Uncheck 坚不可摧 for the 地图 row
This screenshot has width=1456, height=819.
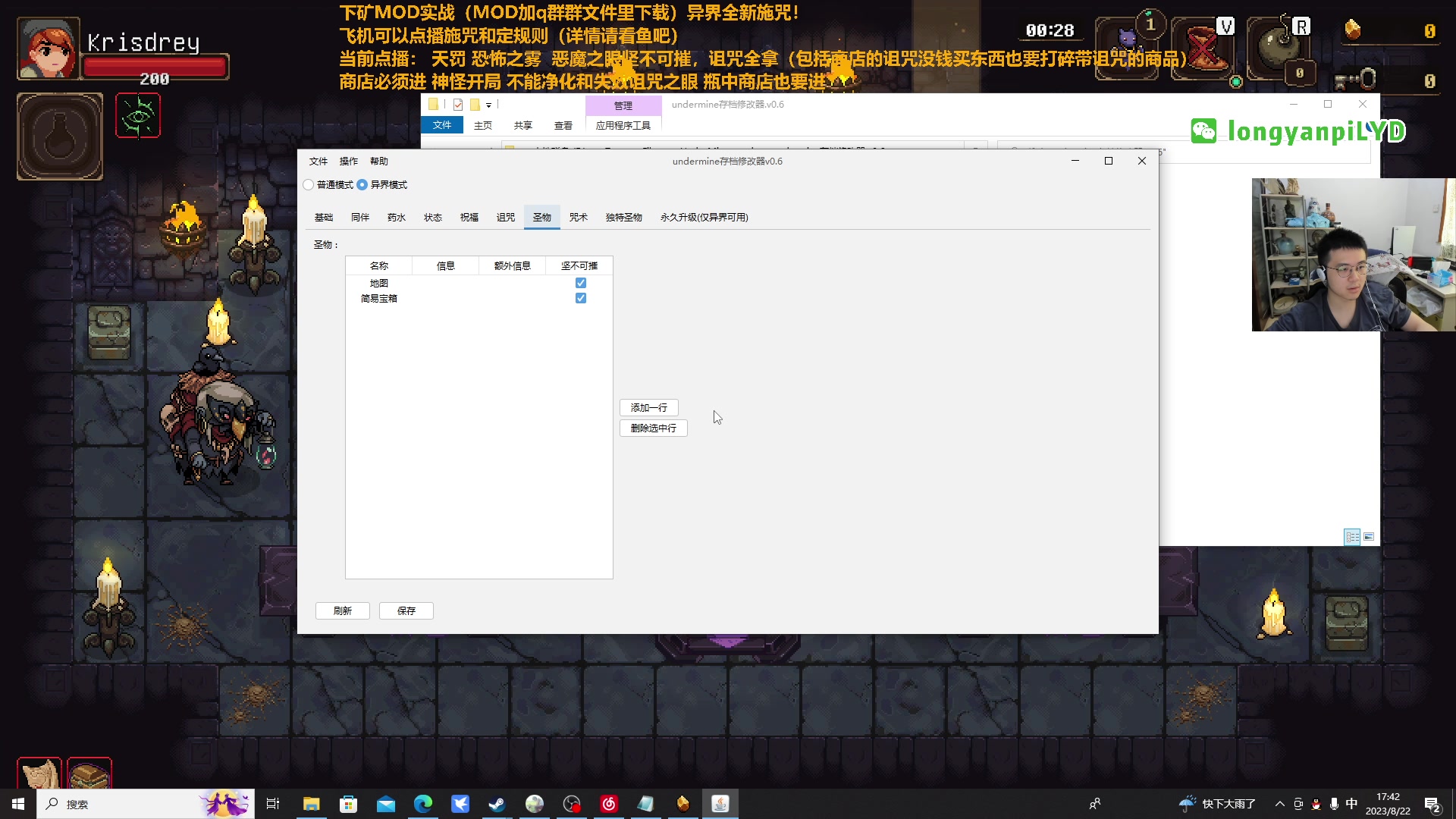coord(581,283)
